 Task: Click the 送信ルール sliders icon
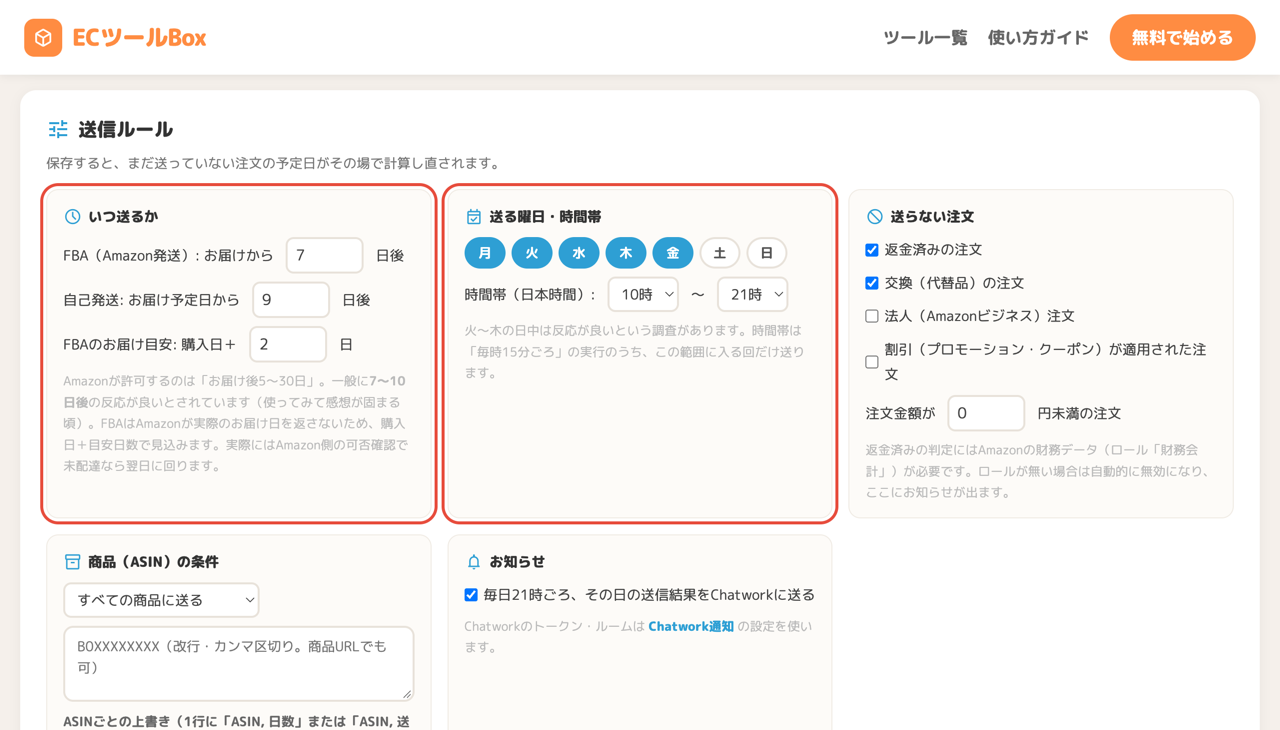pyautogui.click(x=58, y=129)
